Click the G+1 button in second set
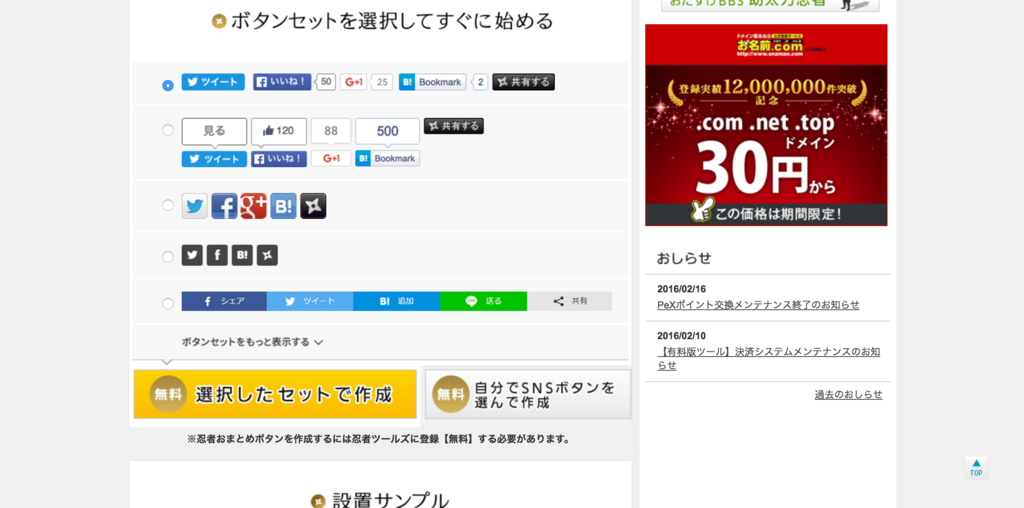The image size is (1024, 508). pos(331,159)
